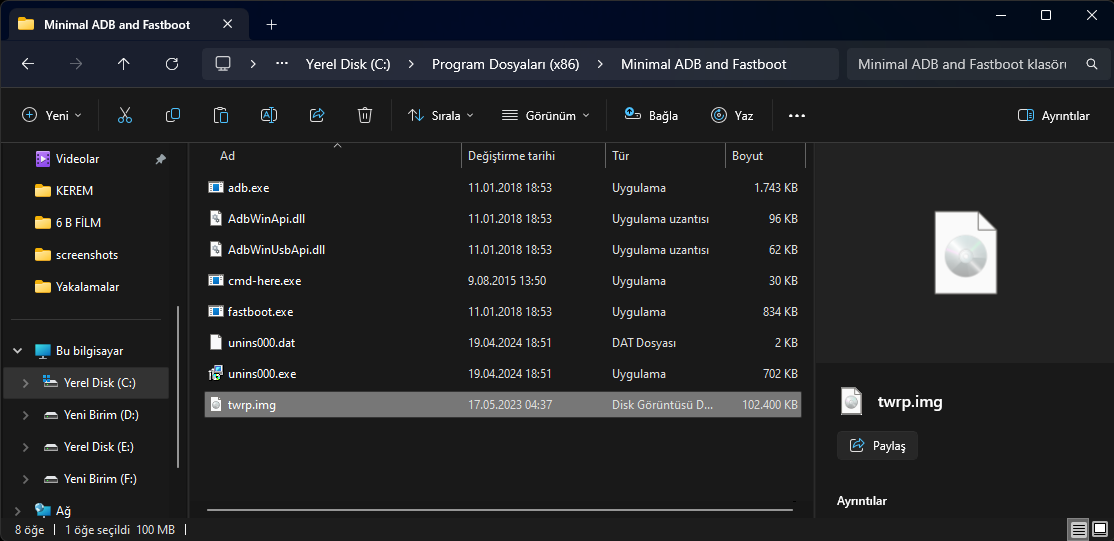Screen dimensions: 1114x541
Task: Click the Share icon in toolbar
Action: pyautogui.click(x=317, y=115)
